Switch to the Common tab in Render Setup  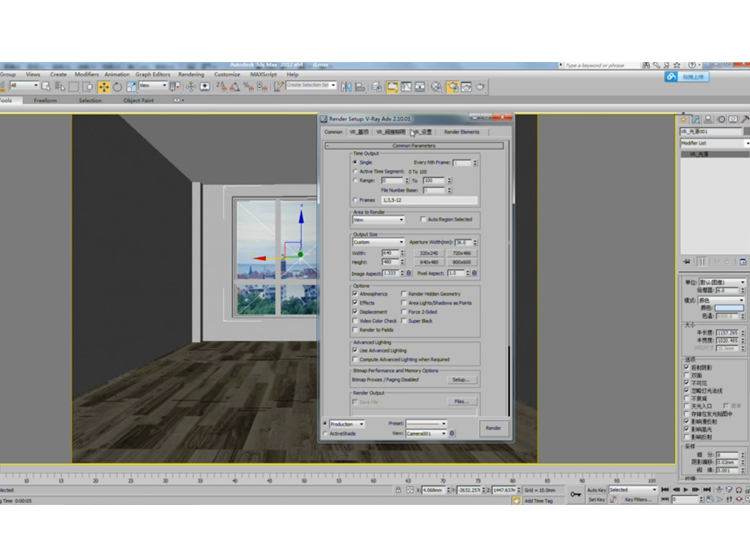point(333,132)
